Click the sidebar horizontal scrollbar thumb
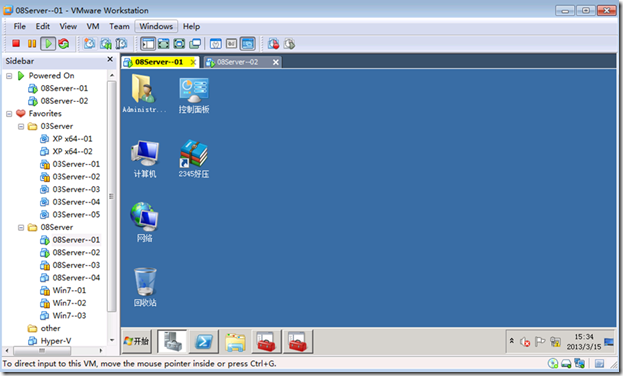Screen dimensions: 623x376 pos(42,351)
